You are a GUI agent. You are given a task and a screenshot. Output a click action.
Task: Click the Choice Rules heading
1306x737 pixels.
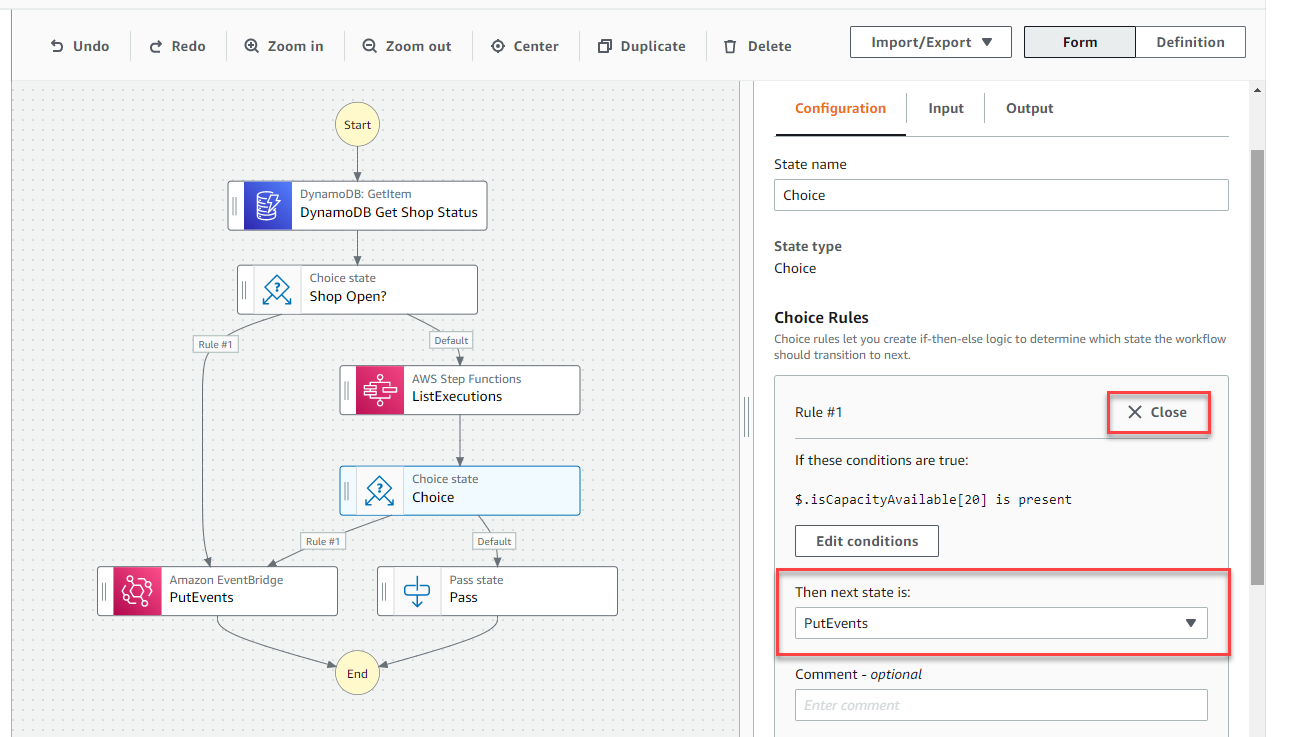[821, 318]
